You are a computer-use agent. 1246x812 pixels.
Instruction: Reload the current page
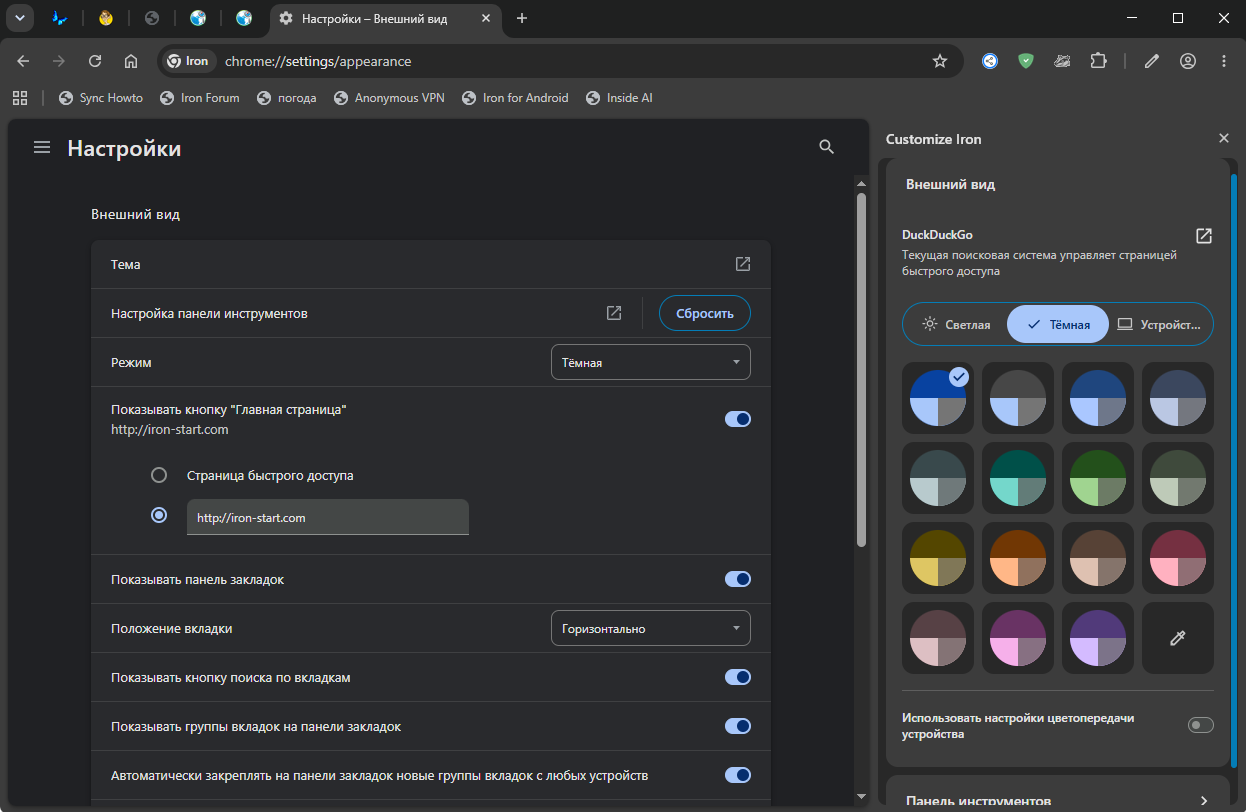(x=95, y=61)
